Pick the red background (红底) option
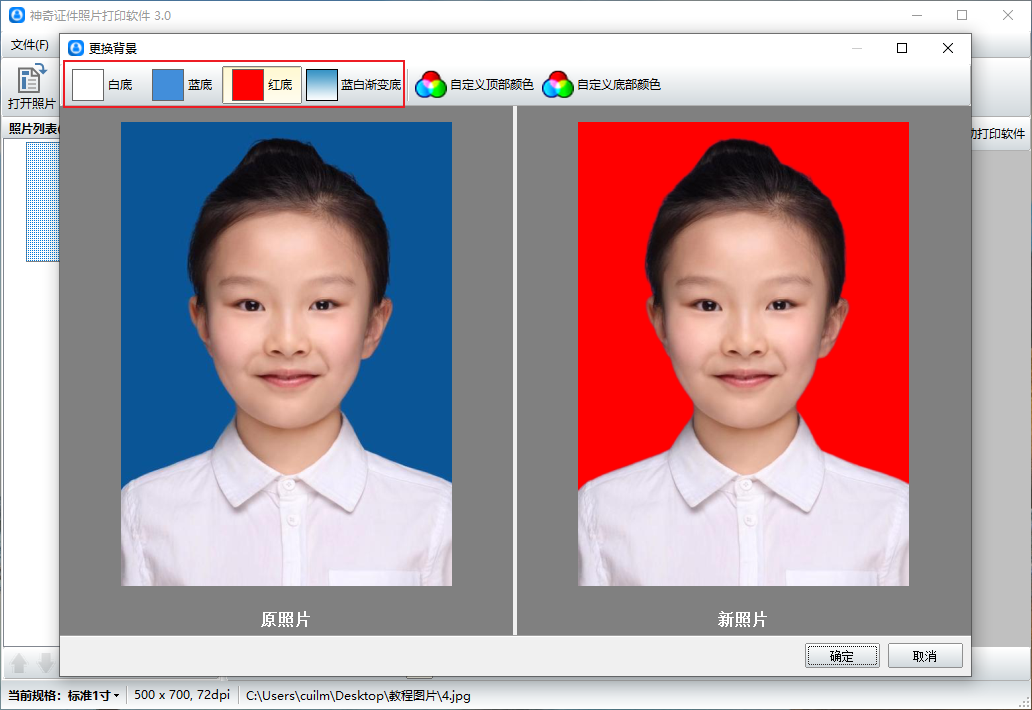 262,85
